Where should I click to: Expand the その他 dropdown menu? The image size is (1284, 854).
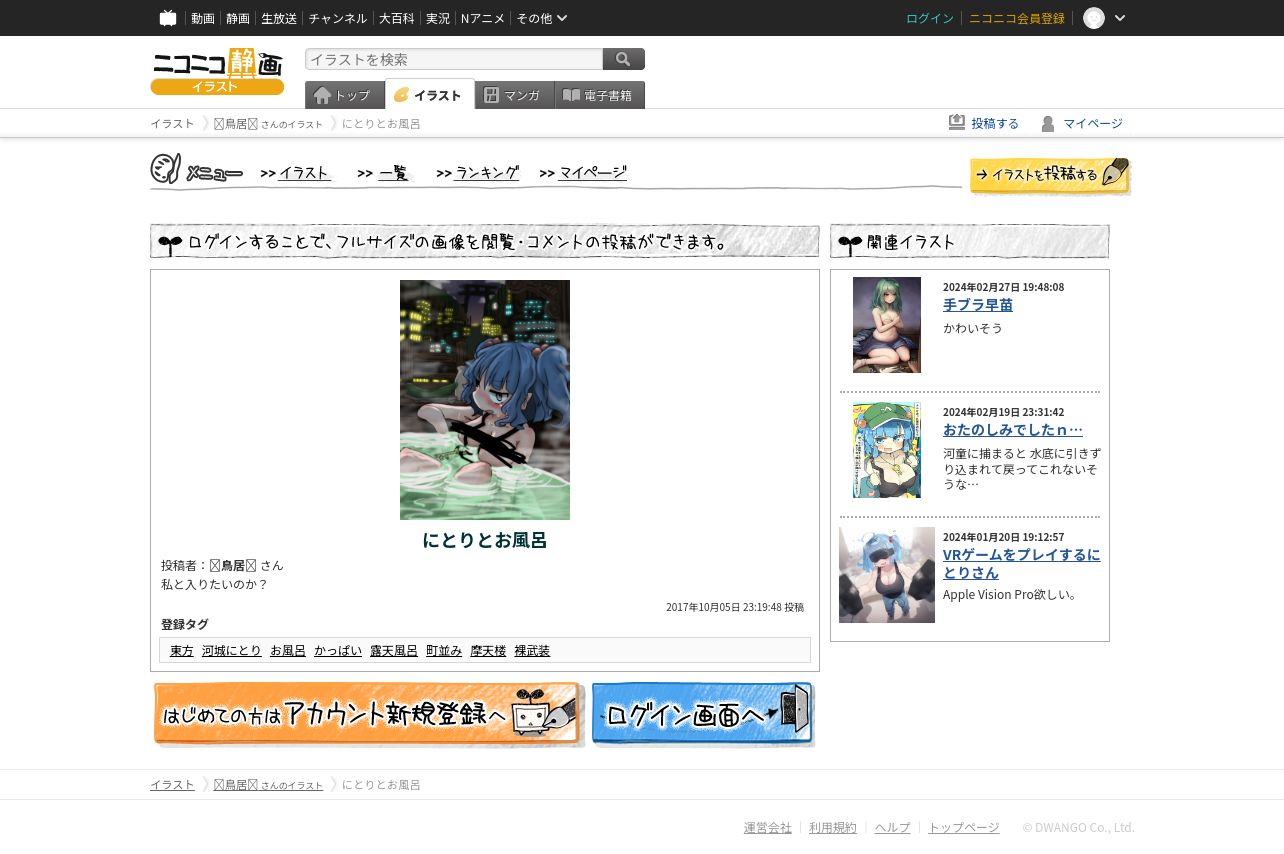tap(542, 18)
